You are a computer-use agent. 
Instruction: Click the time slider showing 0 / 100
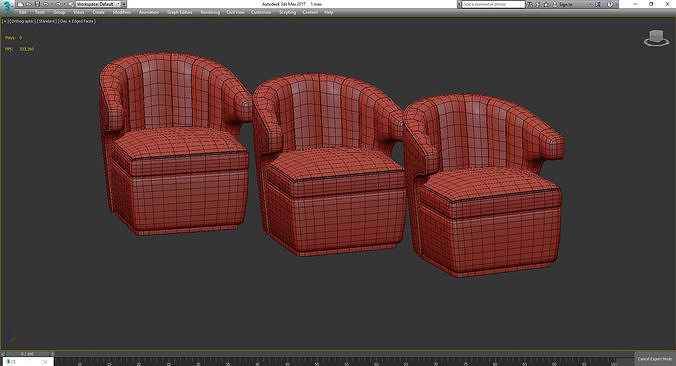point(26,354)
